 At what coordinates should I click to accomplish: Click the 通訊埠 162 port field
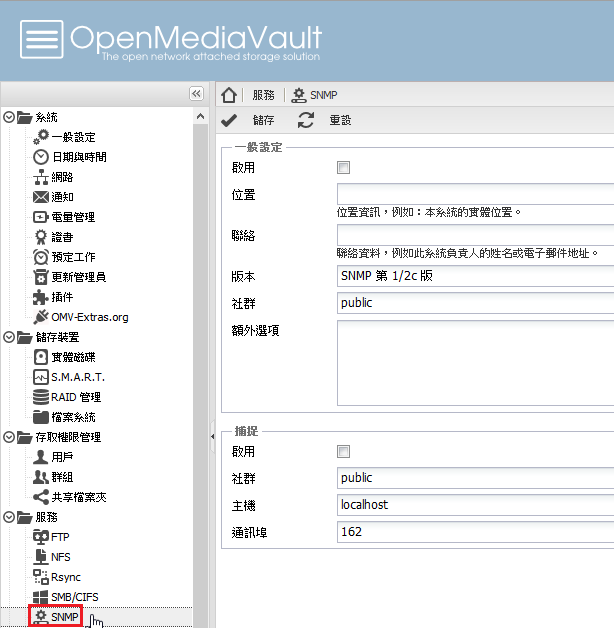click(x=475, y=532)
